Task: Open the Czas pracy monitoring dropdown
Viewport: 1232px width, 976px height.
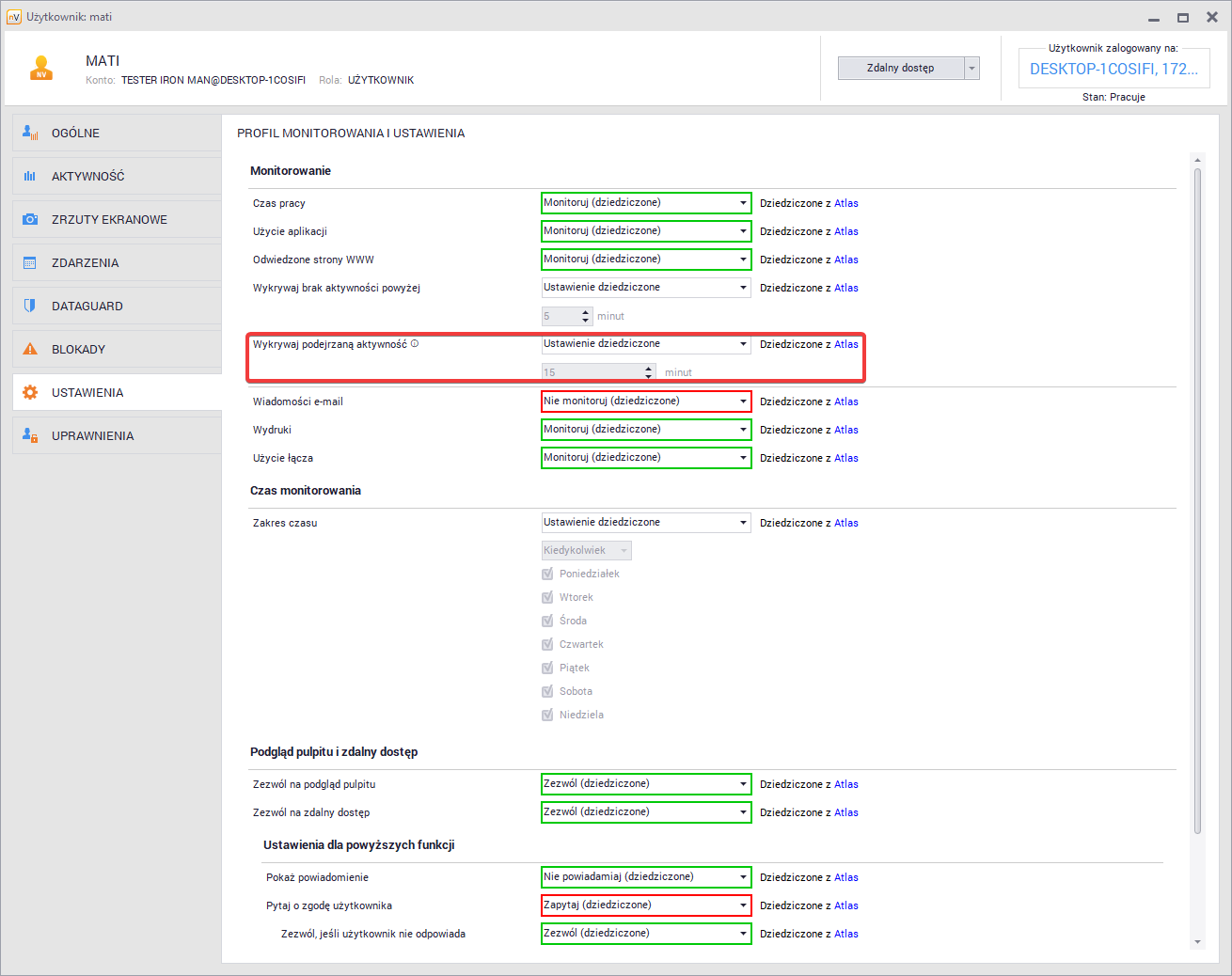Action: [646, 203]
